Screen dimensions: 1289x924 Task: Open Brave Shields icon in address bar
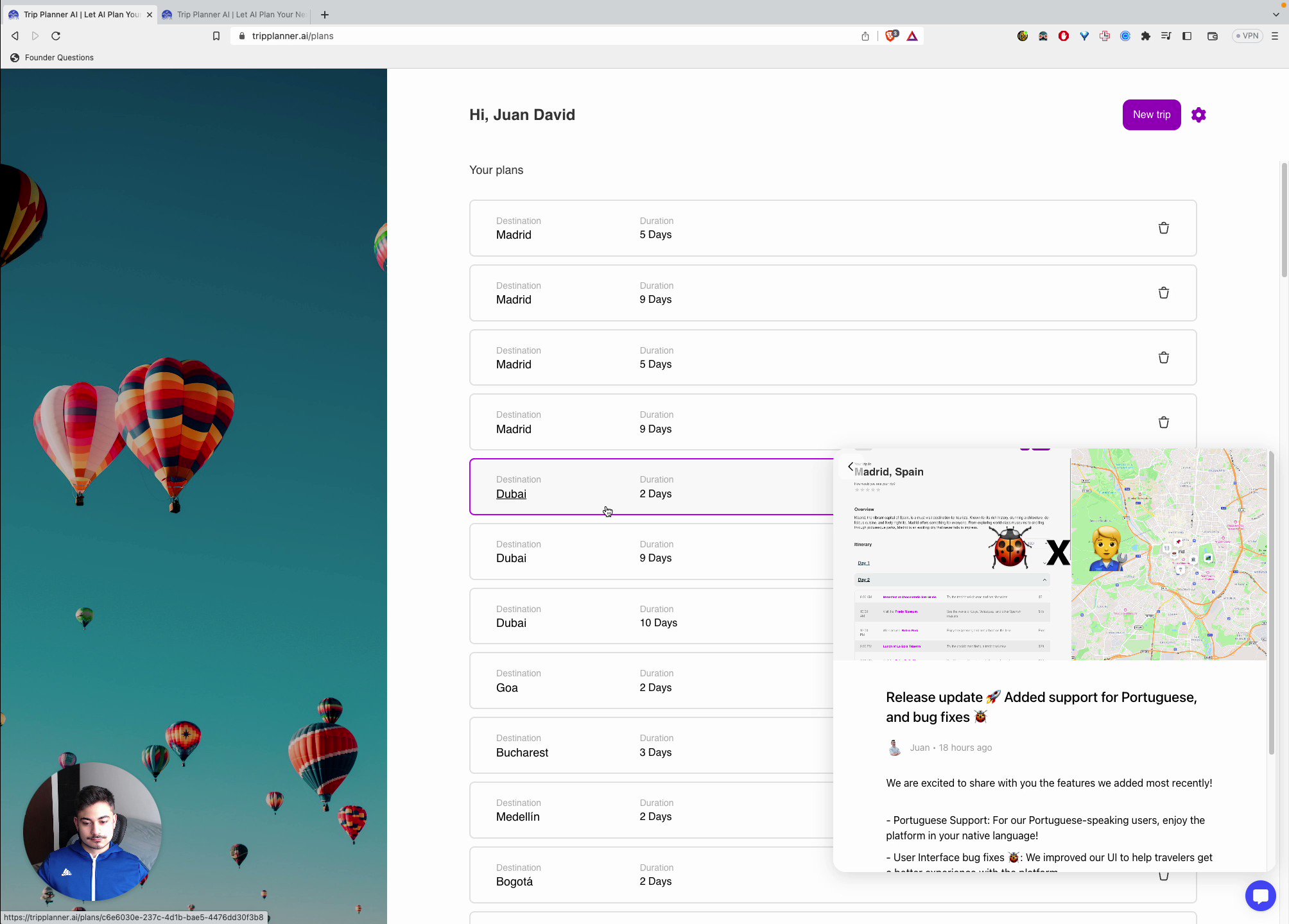point(890,36)
